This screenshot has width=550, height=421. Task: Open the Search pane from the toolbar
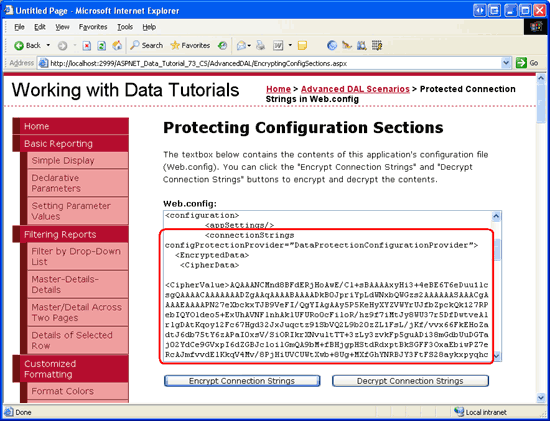coord(146,45)
